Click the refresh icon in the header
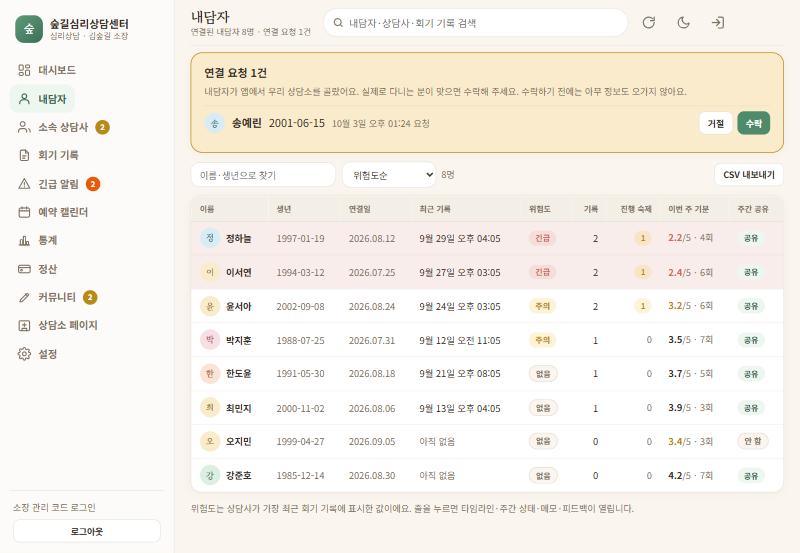This screenshot has height=553, width=800. click(648, 22)
